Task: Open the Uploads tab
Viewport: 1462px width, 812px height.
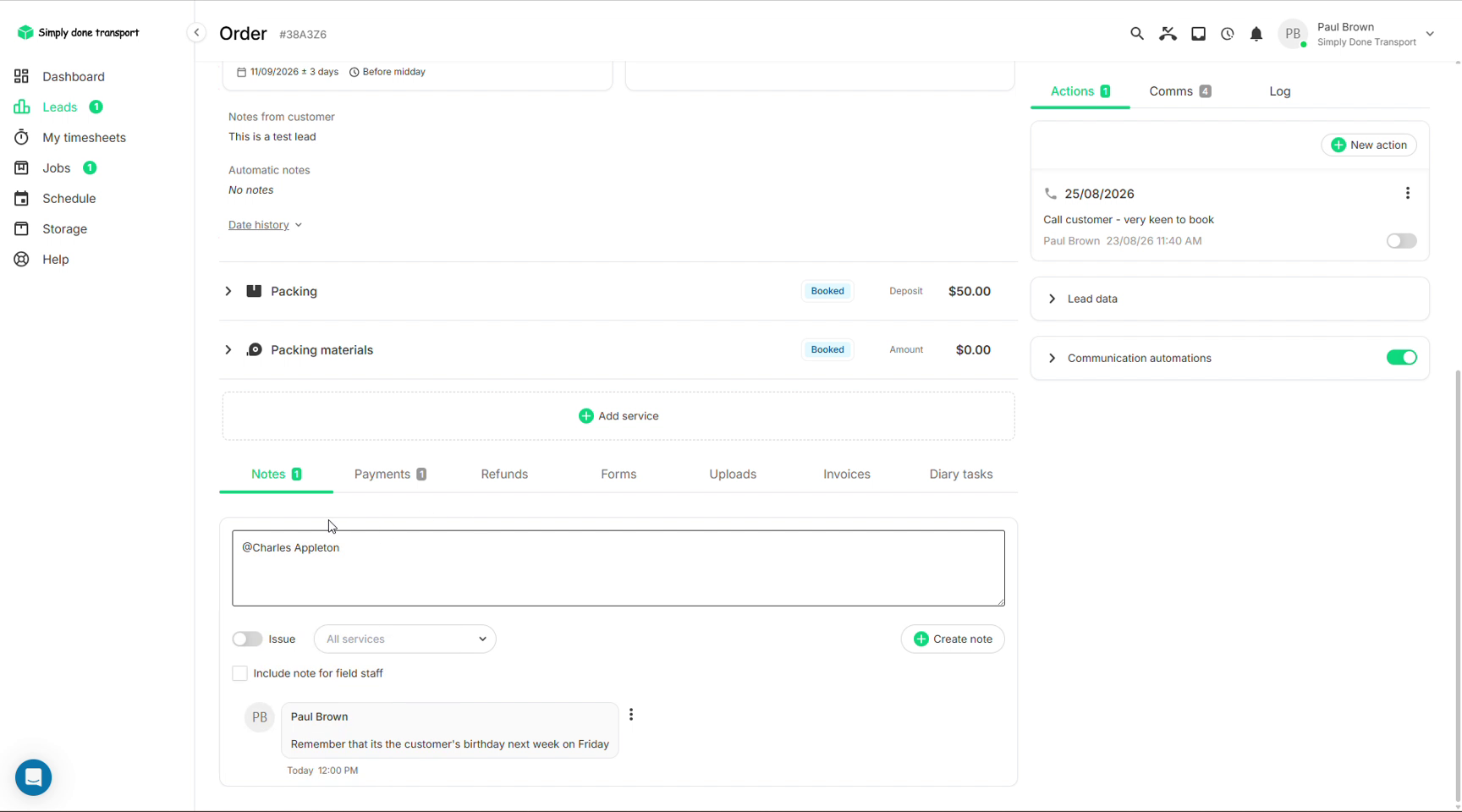Action: pos(733,475)
